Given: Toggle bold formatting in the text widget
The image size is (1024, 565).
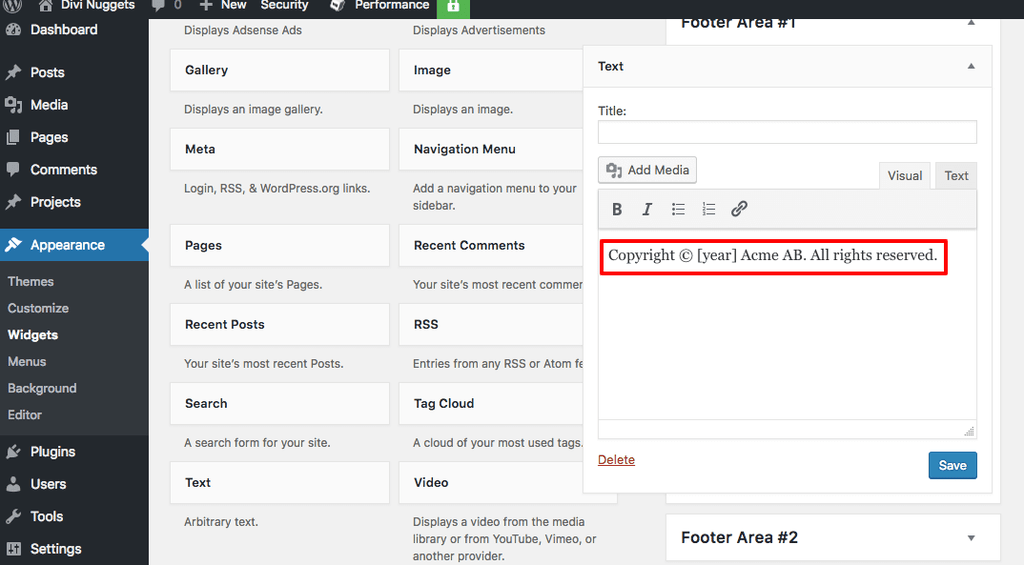Looking at the screenshot, I should 616,209.
